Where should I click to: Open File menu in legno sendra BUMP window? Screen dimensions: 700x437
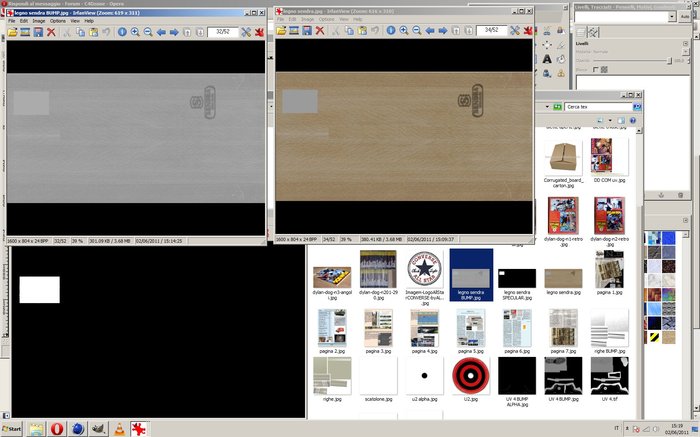click(12, 21)
